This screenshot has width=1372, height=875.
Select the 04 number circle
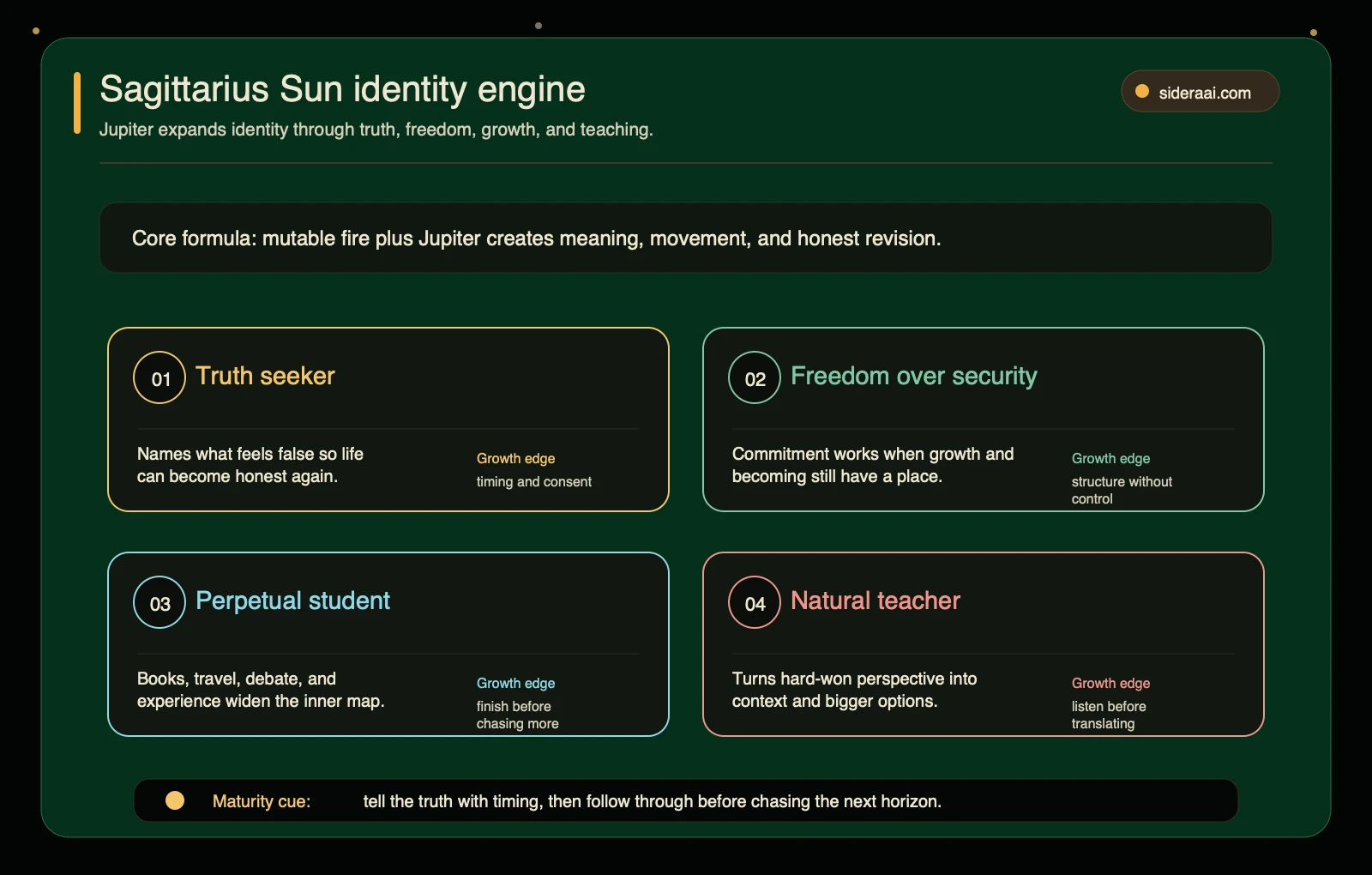coord(755,602)
